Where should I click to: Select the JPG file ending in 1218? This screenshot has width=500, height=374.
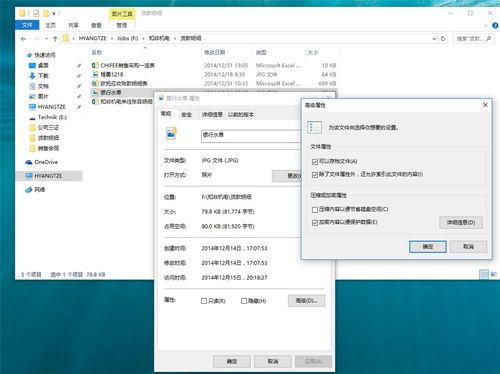(x=214, y=74)
